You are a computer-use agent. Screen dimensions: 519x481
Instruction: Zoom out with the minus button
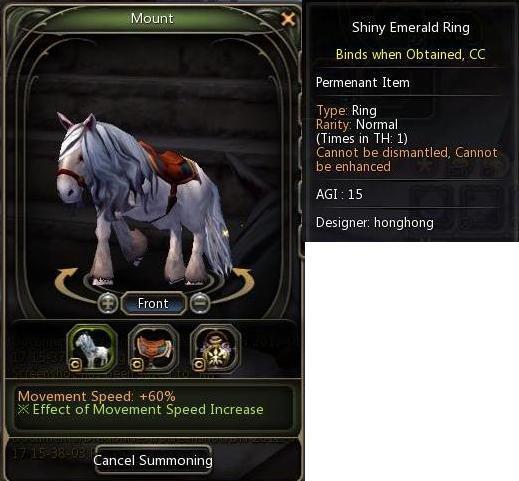coord(200,303)
